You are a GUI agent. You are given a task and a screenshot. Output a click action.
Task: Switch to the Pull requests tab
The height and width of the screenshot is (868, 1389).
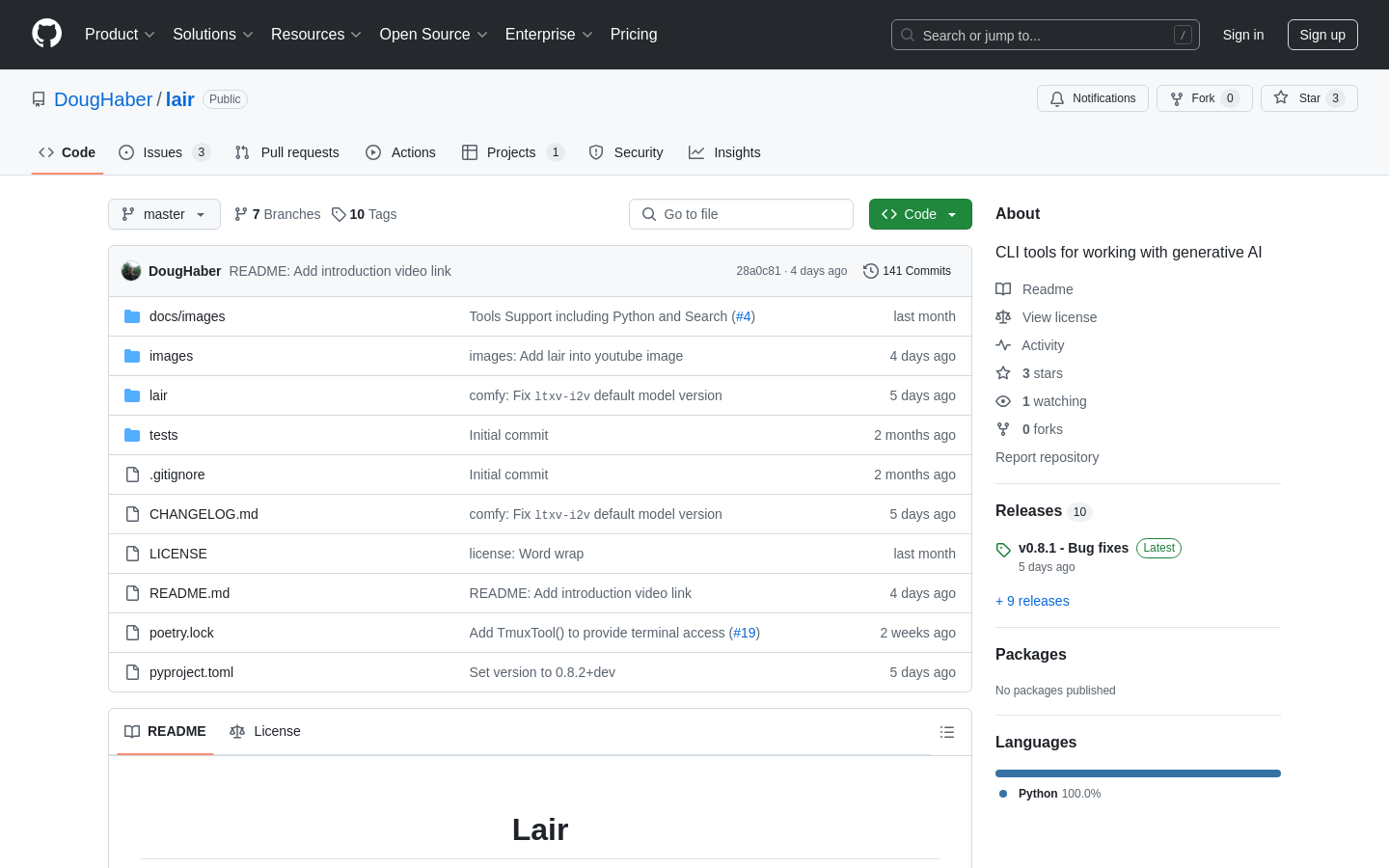pyautogui.click(x=287, y=152)
